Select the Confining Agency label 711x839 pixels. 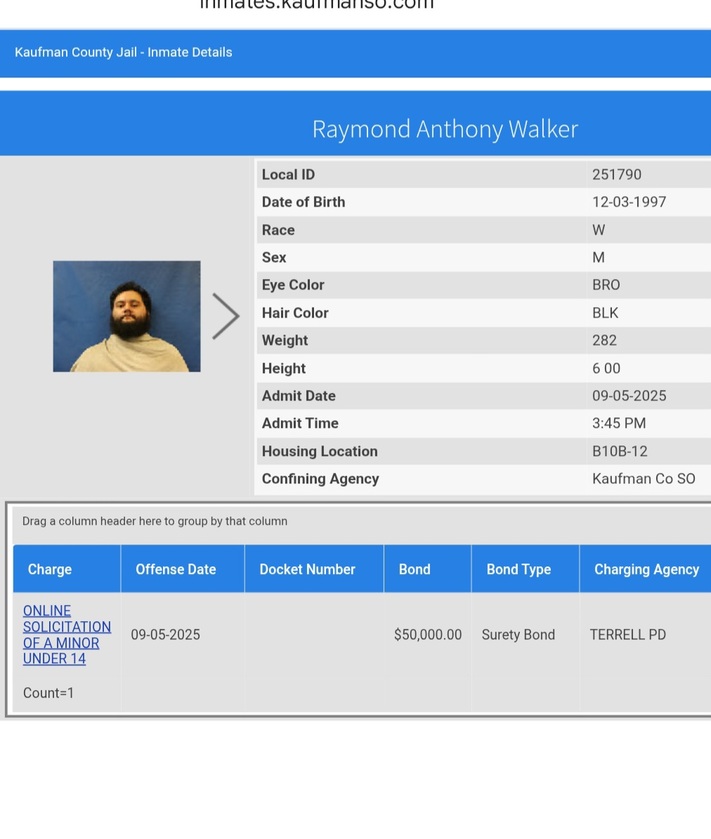(x=320, y=478)
